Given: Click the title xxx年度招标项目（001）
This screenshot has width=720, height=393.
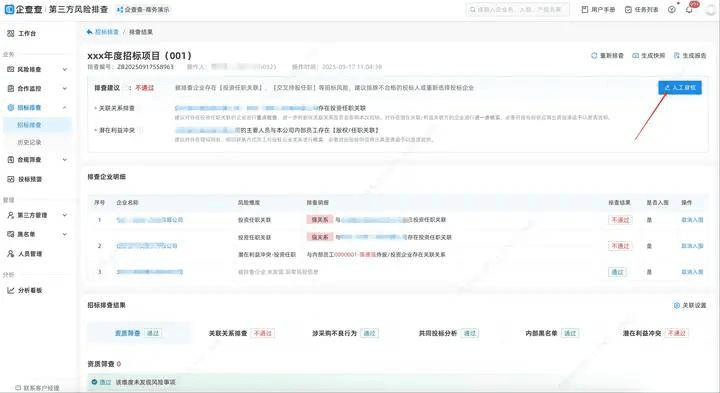Looking at the screenshot, I should [x=140, y=56].
